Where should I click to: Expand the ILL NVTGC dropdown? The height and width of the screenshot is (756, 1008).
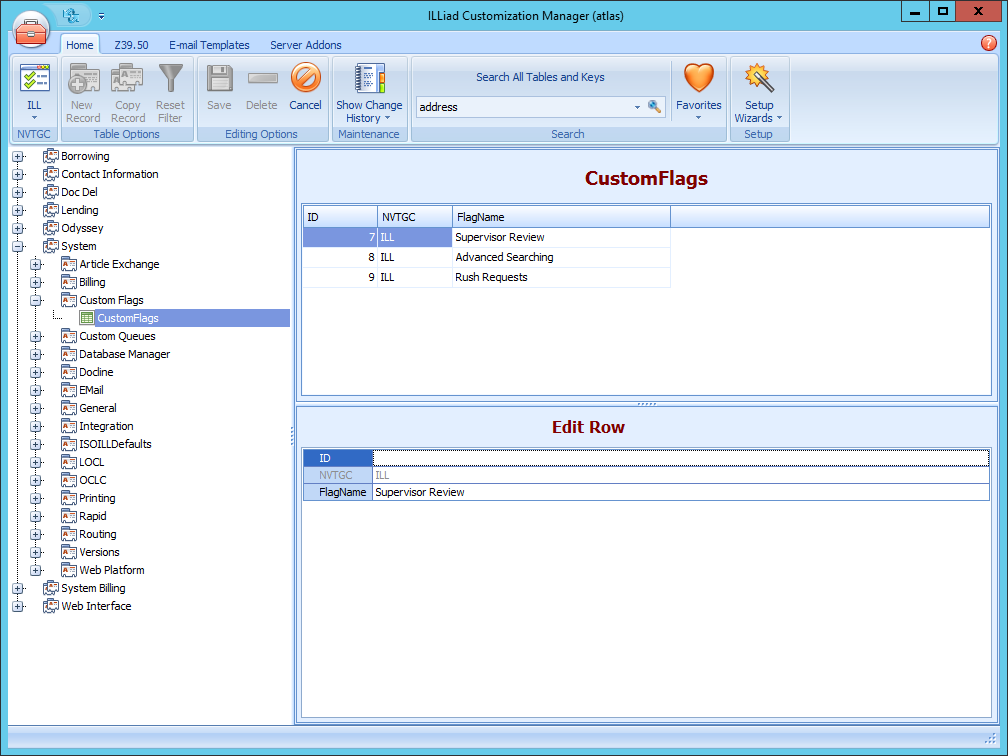tap(34, 116)
